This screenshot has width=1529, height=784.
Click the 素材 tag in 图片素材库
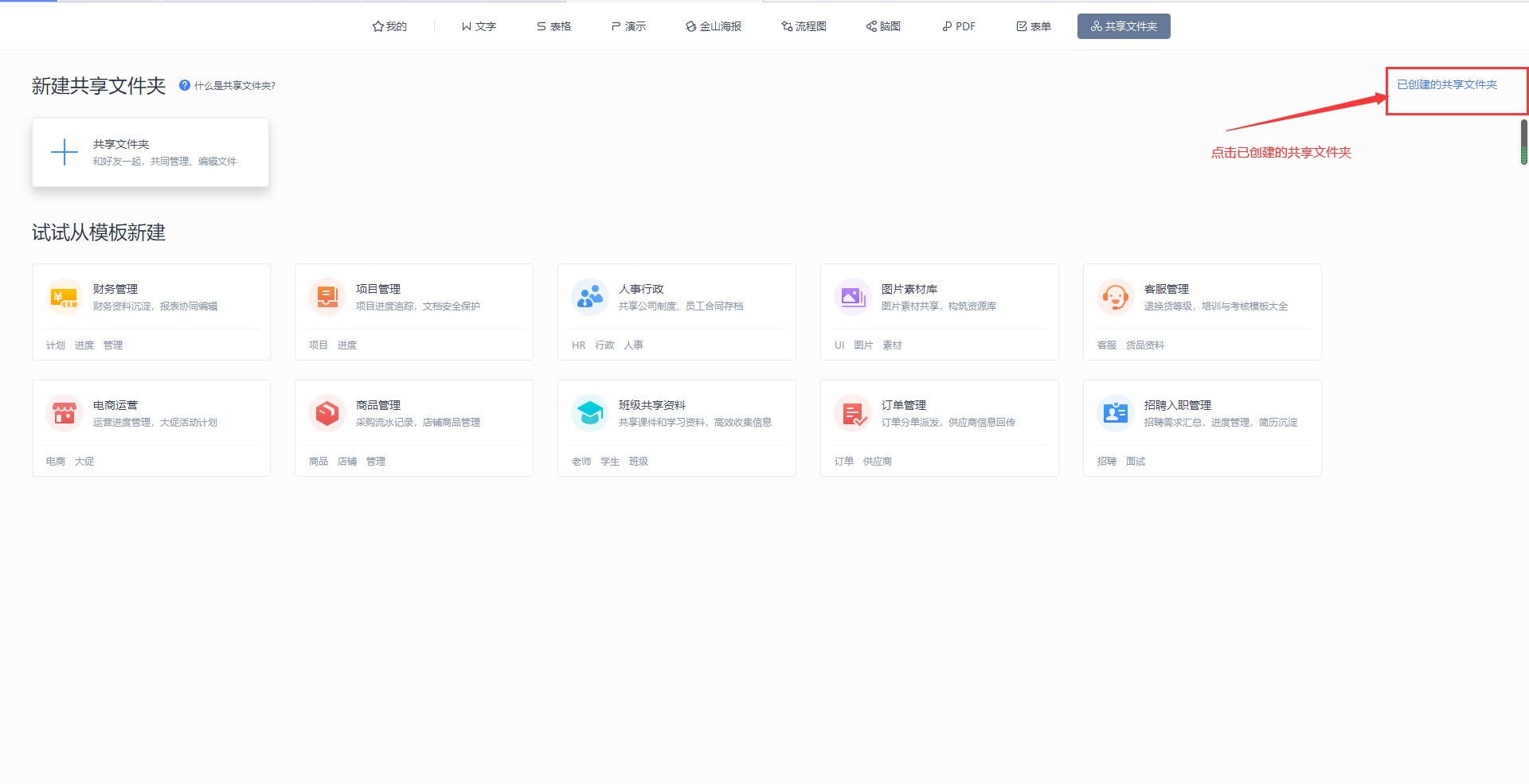(x=893, y=345)
